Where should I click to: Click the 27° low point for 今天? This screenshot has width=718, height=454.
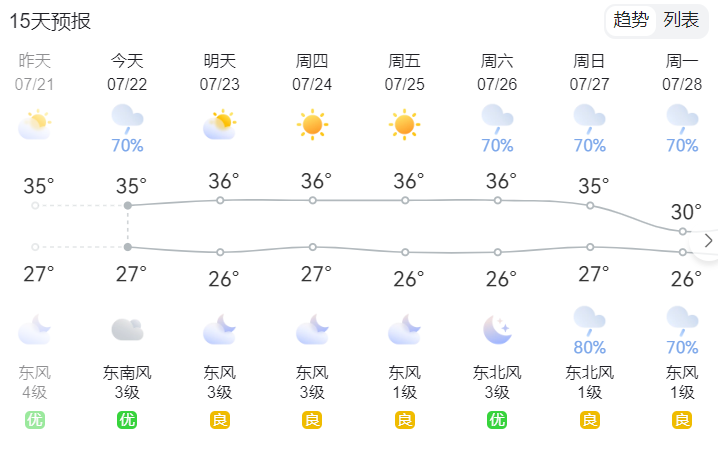128,247
